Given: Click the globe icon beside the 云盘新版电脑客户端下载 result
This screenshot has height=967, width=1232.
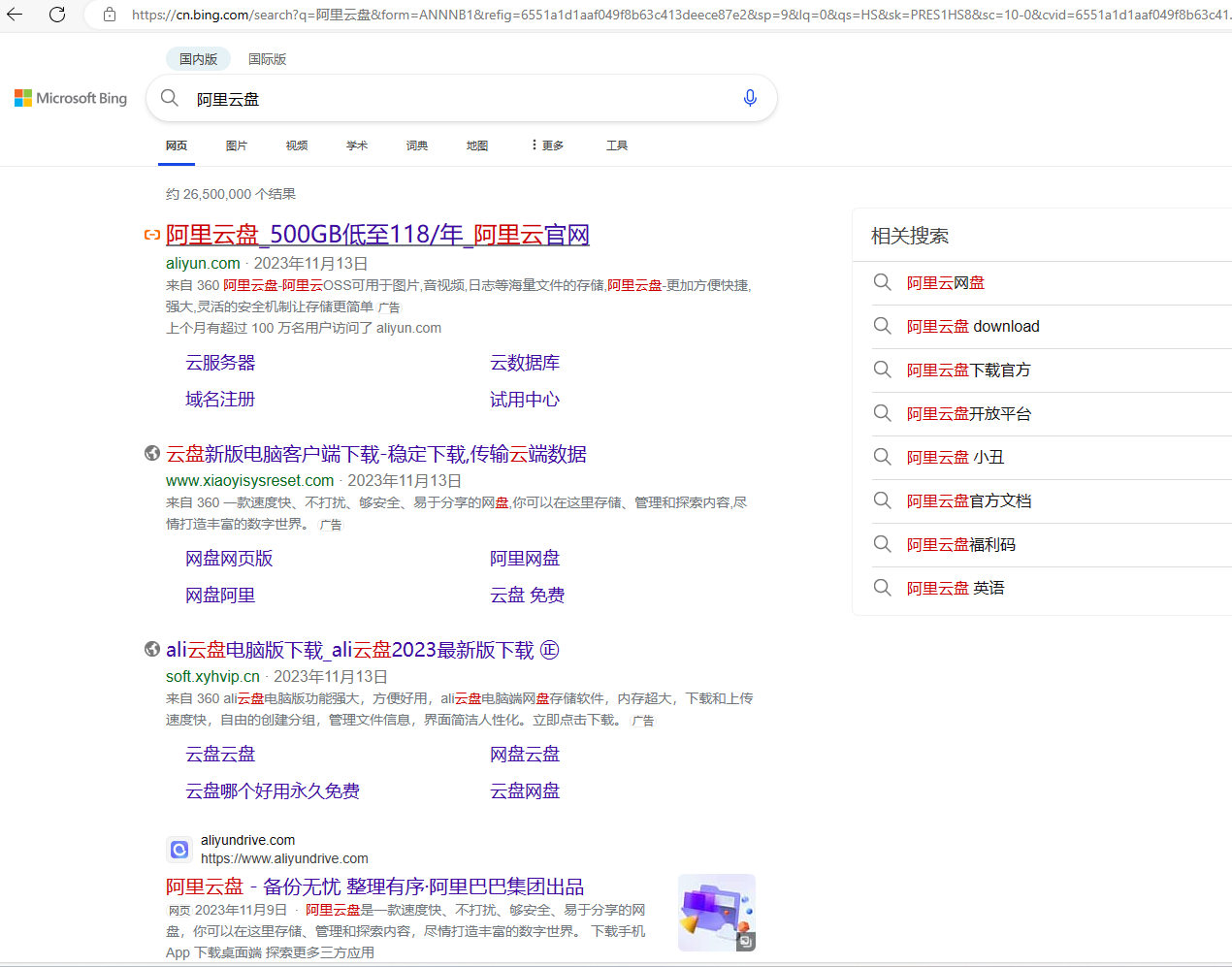Looking at the screenshot, I should [x=152, y=453].
